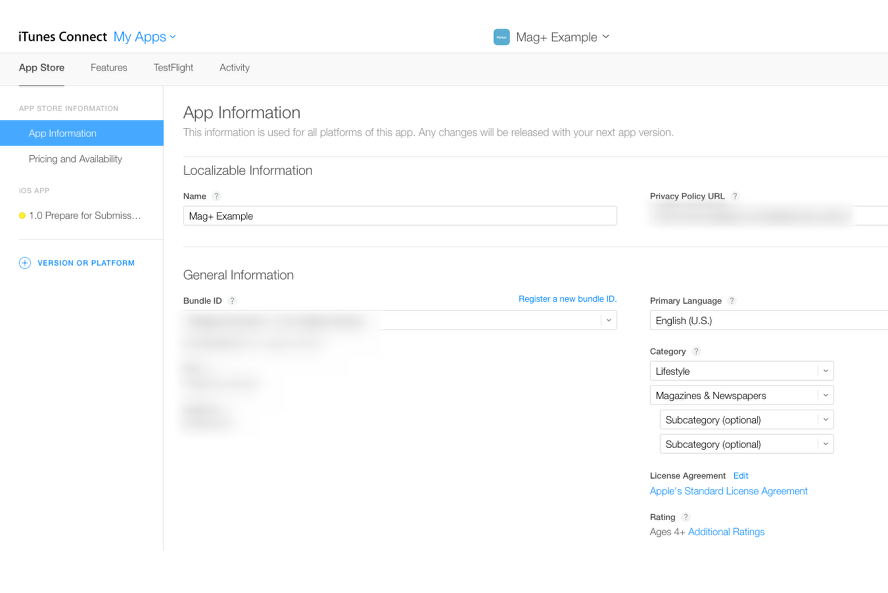The image size is (888, 593).
Task: Switch to the Activity tab
Action: click(234, 67)
